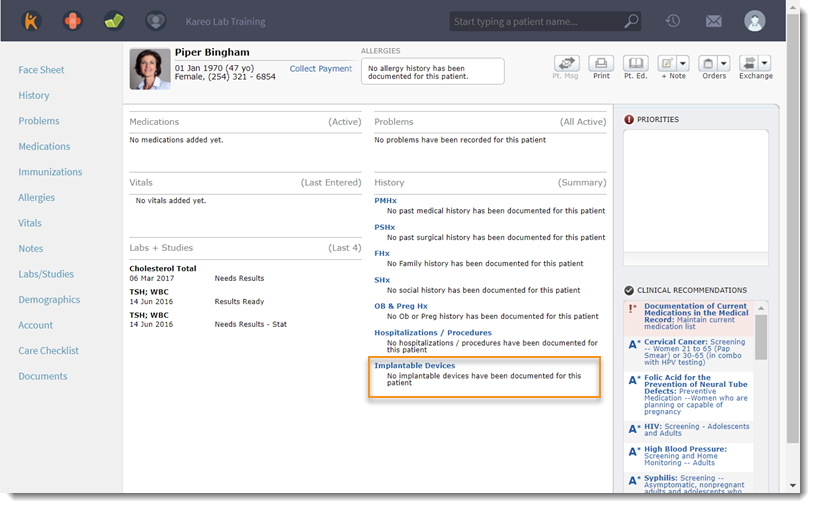Expand the Exchange dropdown arrow
The height and width of the screenshot is (508, 815).
tap(765, 63)
